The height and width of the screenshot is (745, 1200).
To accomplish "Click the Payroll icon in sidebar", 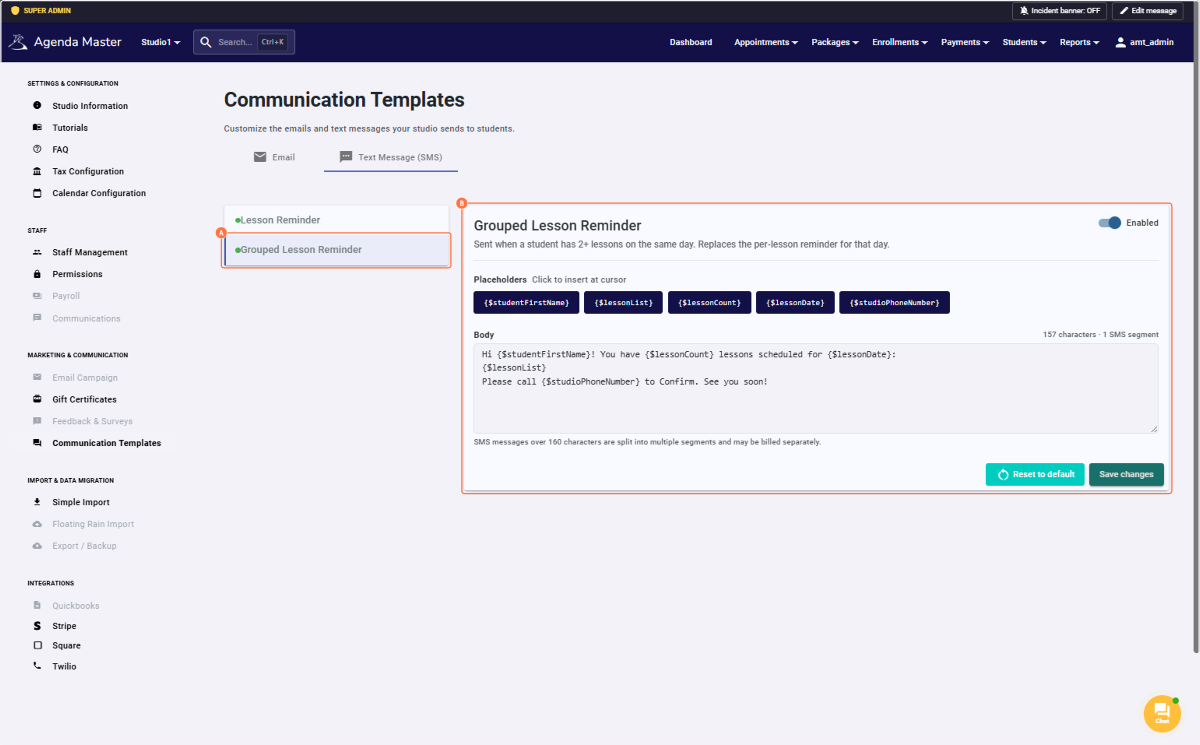I will tap(37, 296).
